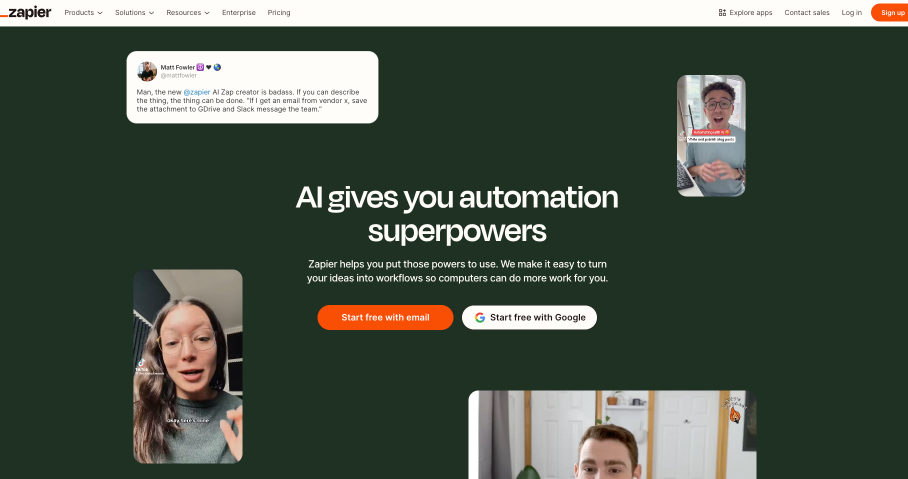Go to the Enterprise page

(239, 12)
